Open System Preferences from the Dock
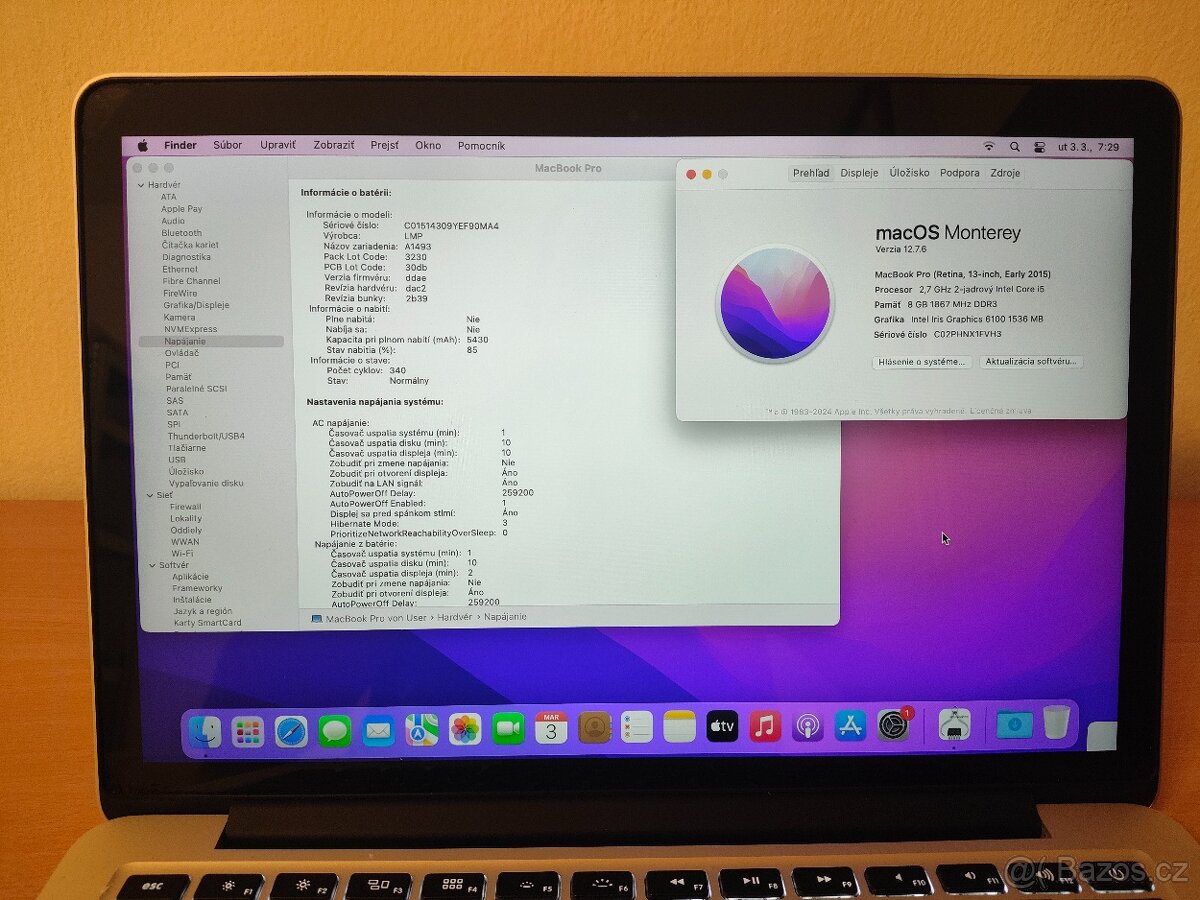The width and height of the screenshot is (1200, 900). [x=893, y=727]
